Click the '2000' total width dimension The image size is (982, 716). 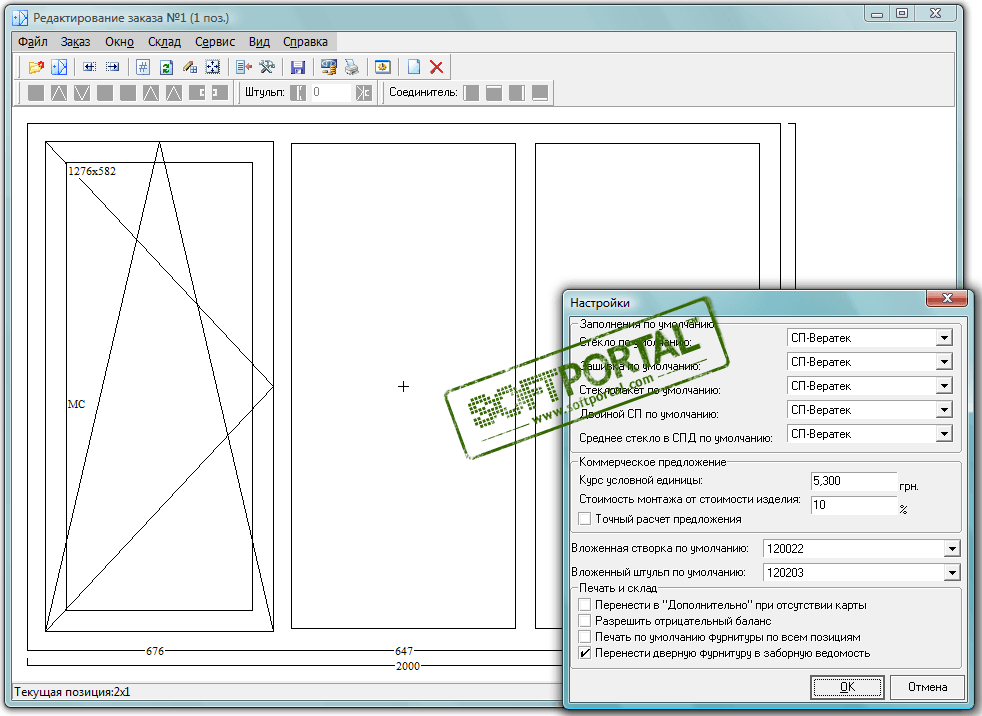coord(408,666)
